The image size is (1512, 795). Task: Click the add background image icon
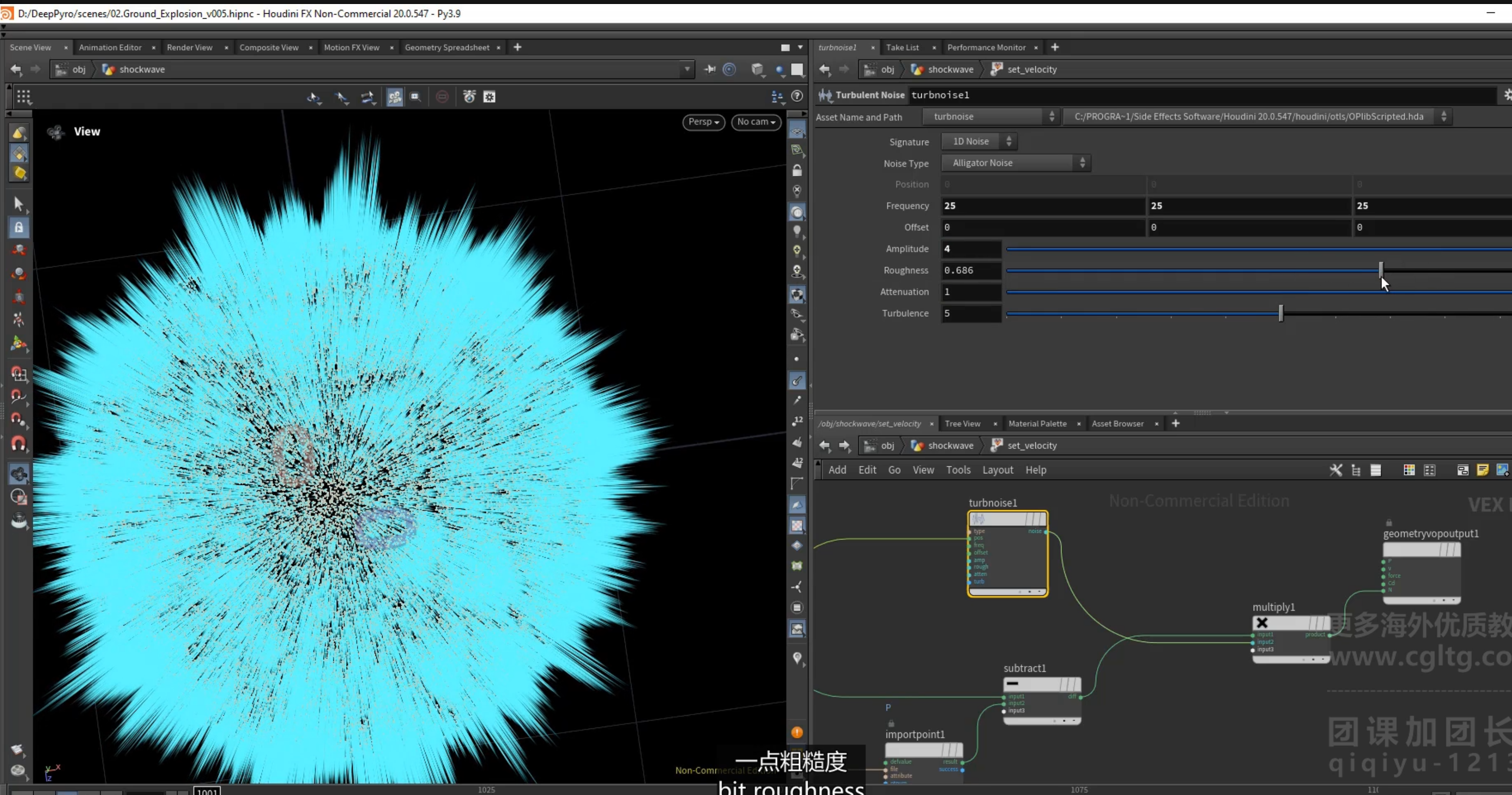pos(1502,470)
